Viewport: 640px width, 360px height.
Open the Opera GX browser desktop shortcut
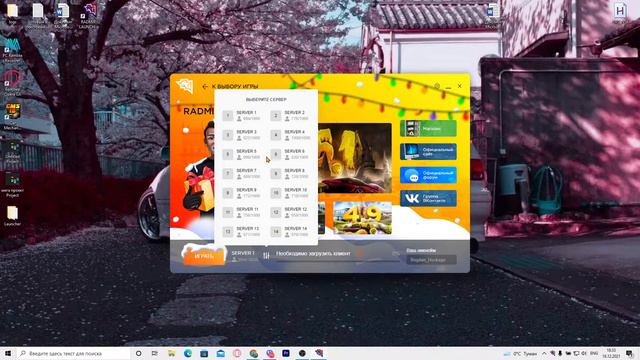(x=12, y=83)
